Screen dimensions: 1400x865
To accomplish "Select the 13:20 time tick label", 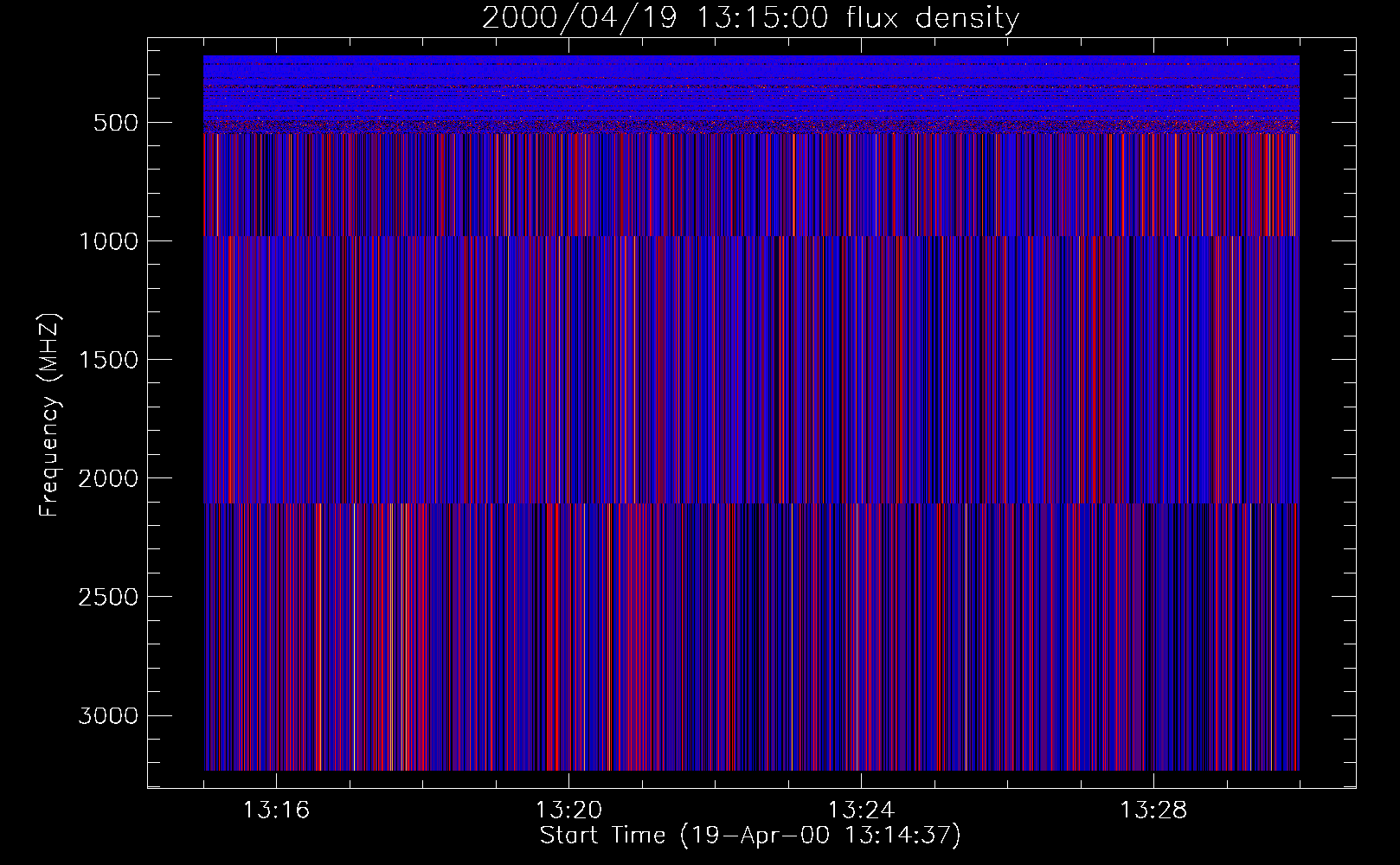I will [x=568, y=811].
